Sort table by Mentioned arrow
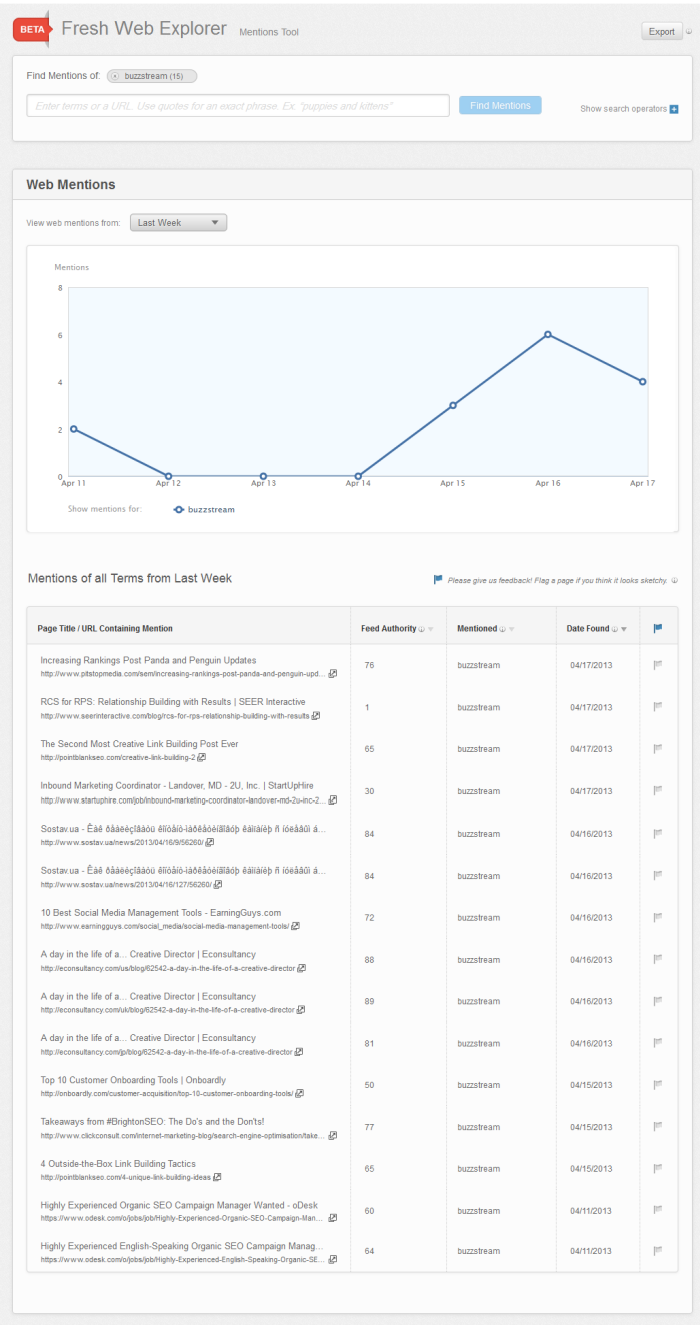Viewport: 700px width, 1325px height. point(512,630)
